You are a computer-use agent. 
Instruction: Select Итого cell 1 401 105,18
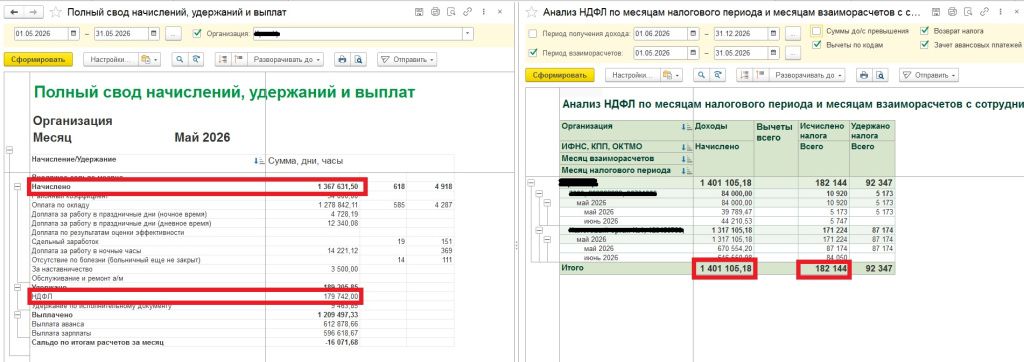click(724, 268)
